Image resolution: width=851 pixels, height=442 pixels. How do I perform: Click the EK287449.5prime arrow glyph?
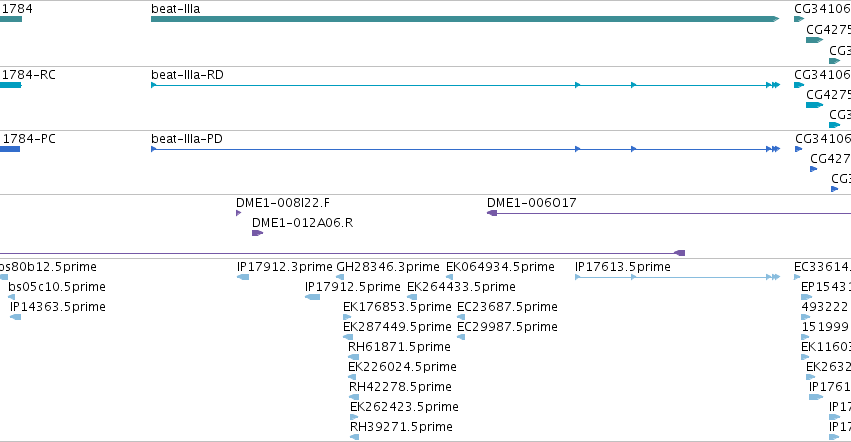tap(348, 337)
